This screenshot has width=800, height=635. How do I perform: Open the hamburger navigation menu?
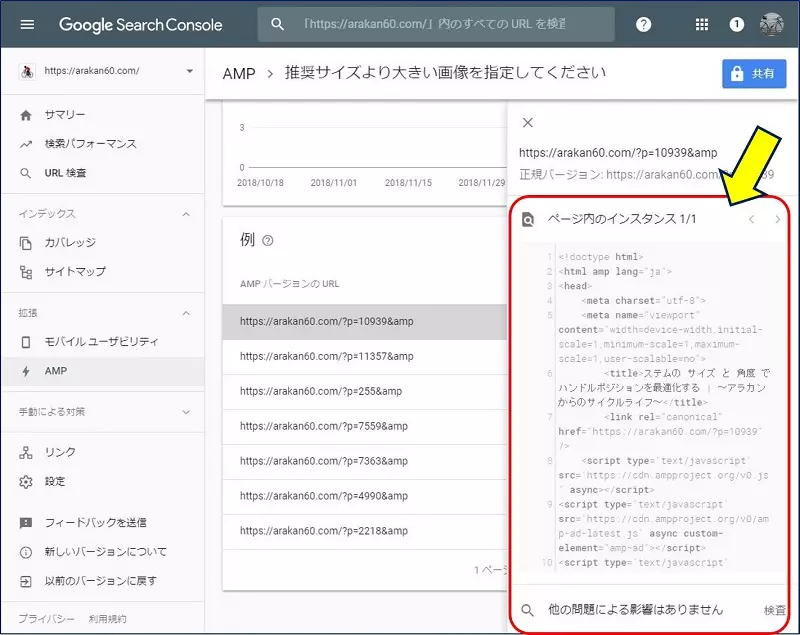tap(27, 24)
